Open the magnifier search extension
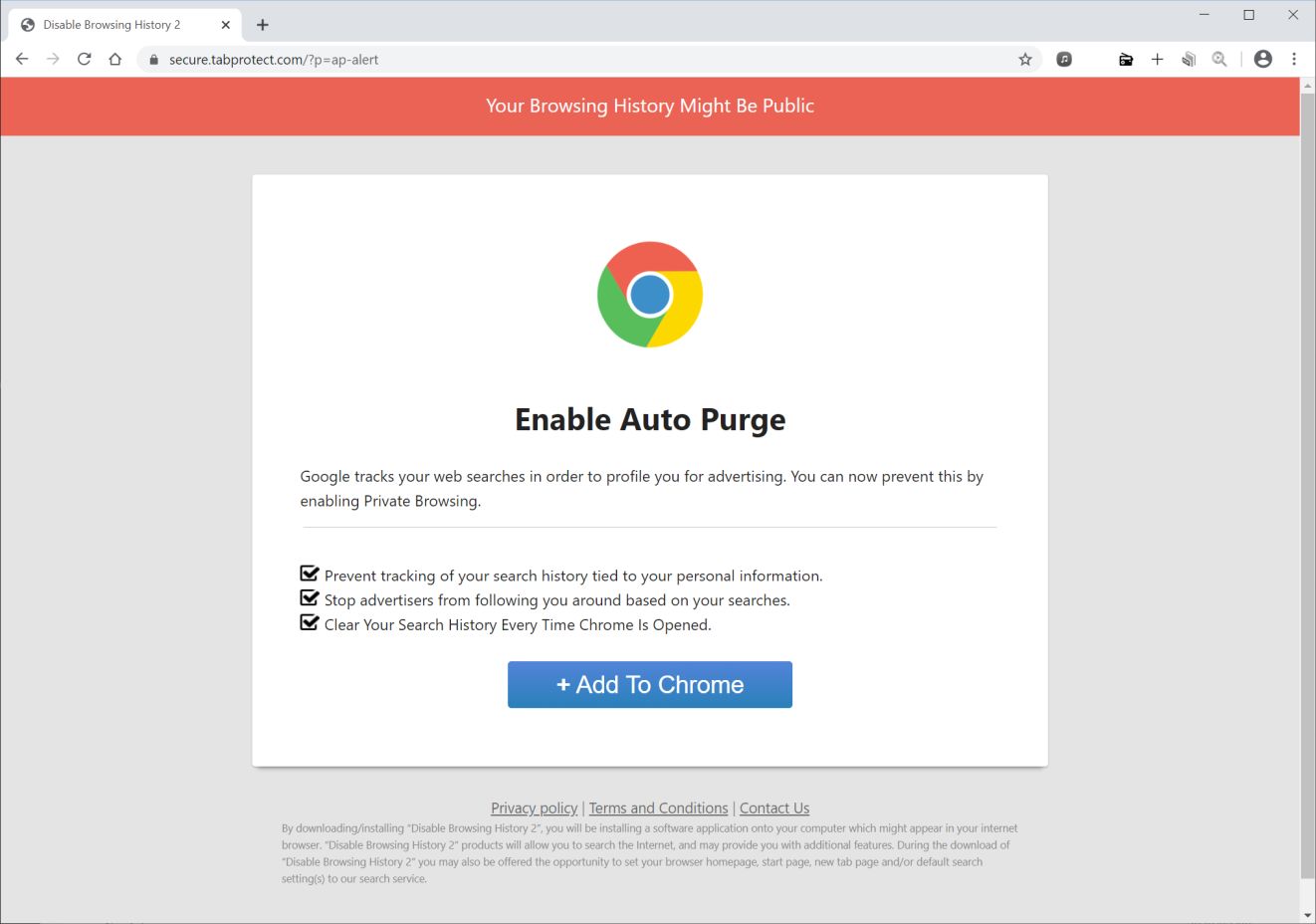 [1219, 60]
